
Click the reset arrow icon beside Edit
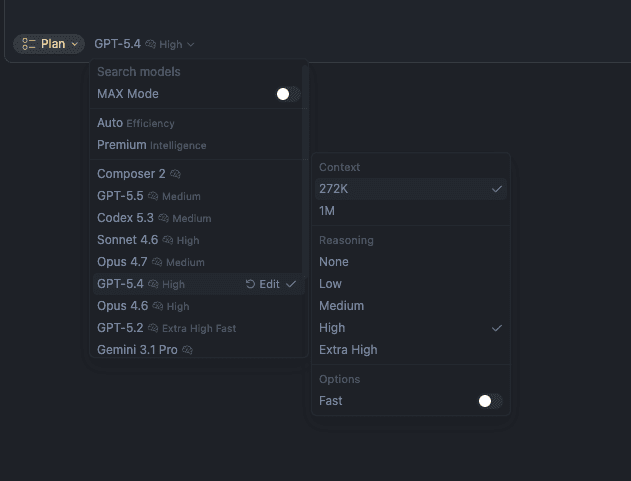coord(250,284)
